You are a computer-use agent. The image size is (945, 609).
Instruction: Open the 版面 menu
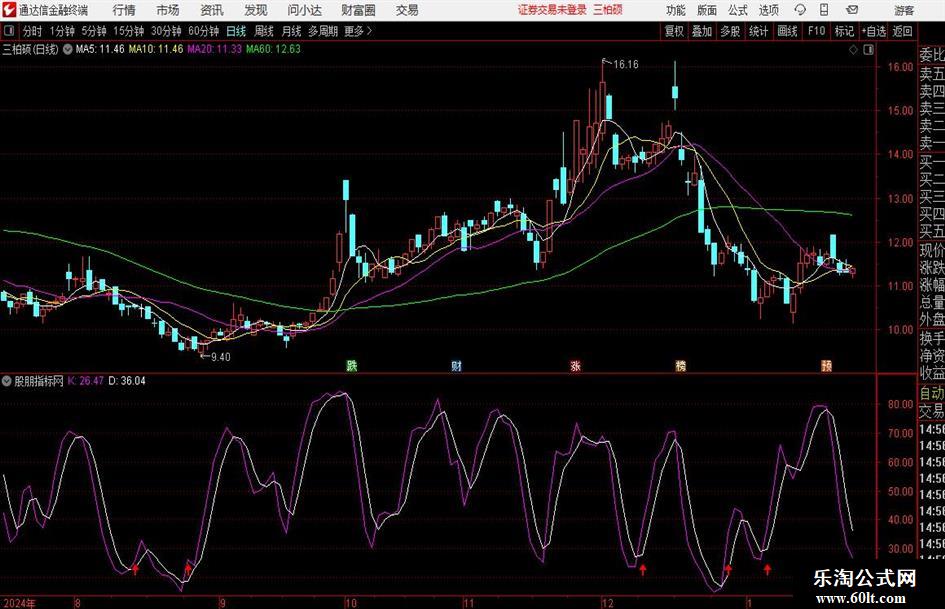tap(706, 10)
